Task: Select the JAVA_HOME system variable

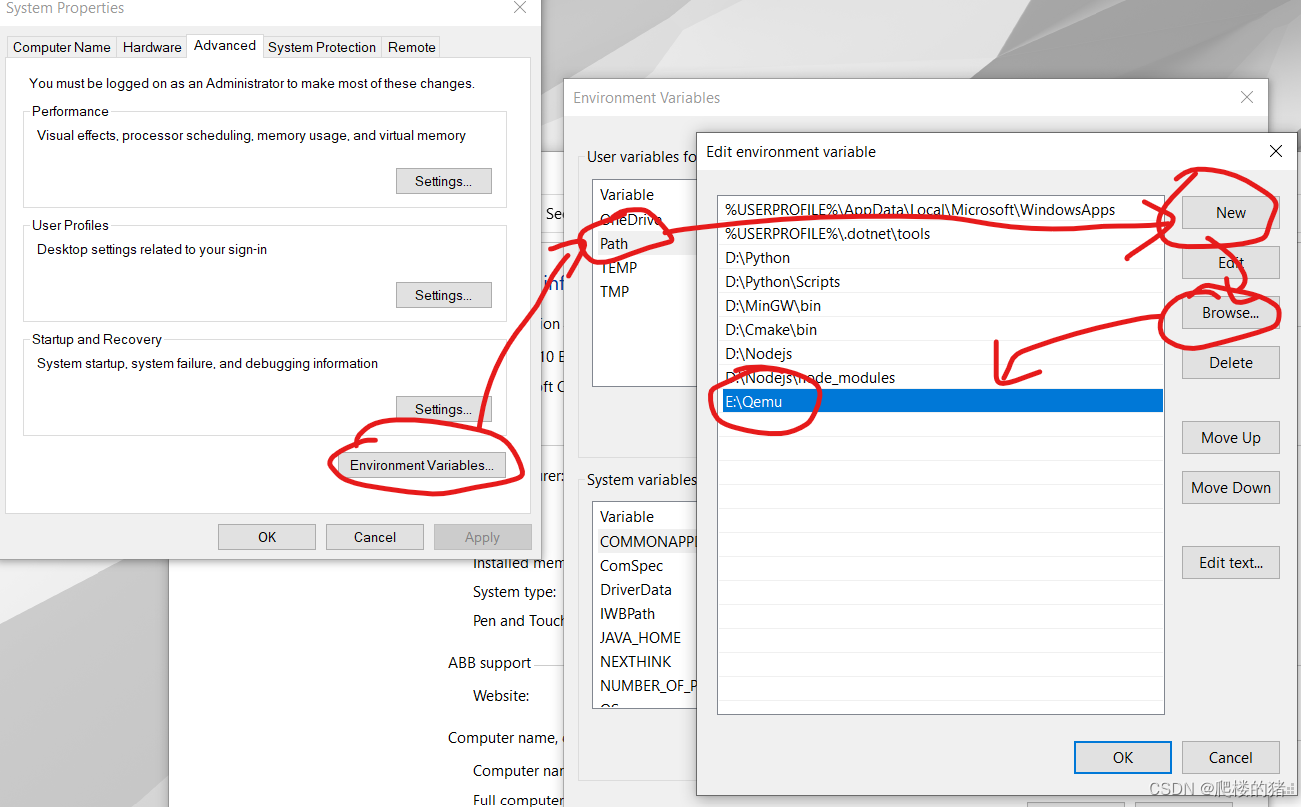Action: 646,637
